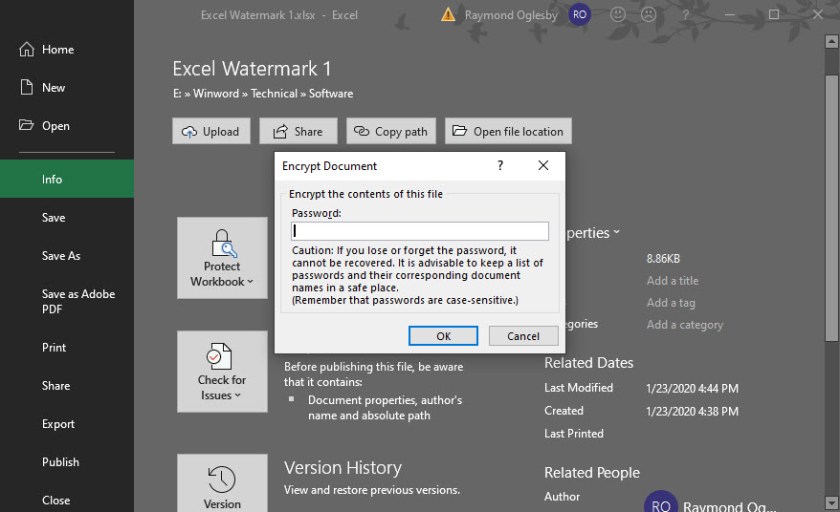Click the New document page icon
This screenshot has width=840, height=512.
(x=26, y=87)
